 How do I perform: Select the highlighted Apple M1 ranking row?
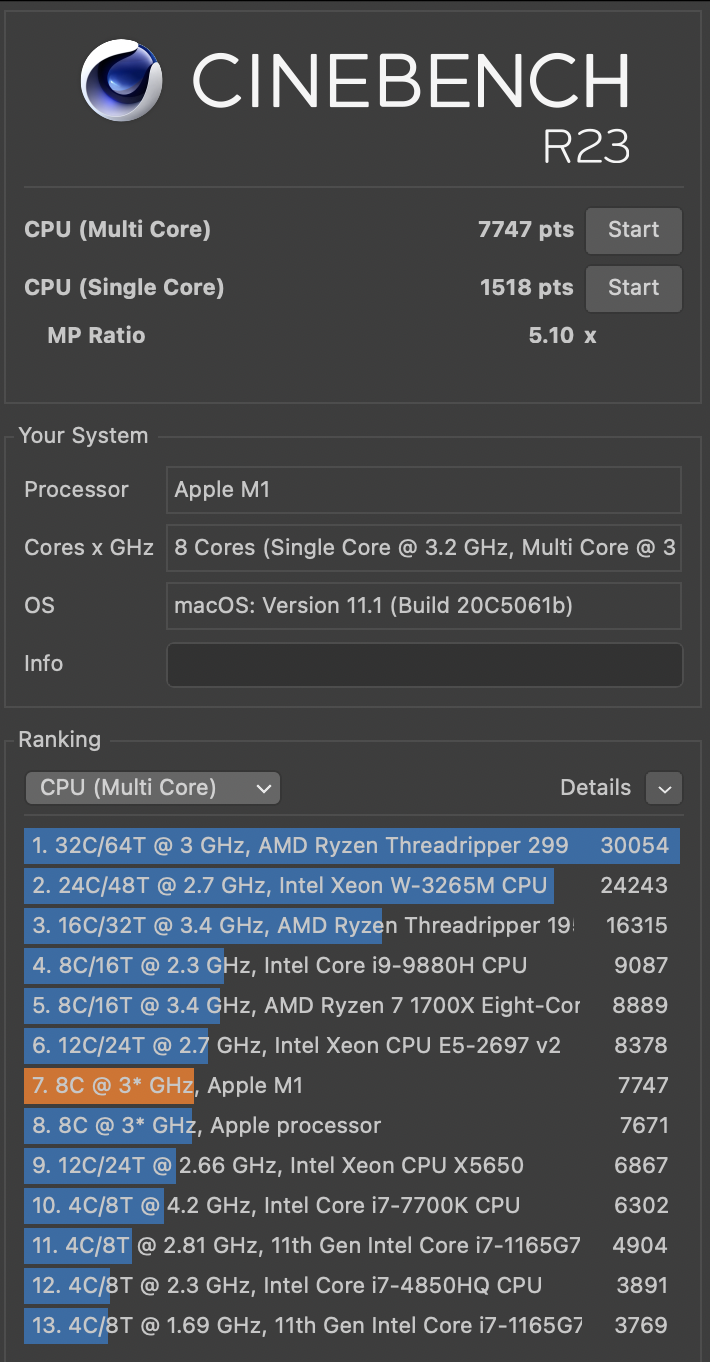click(352, 1086)
